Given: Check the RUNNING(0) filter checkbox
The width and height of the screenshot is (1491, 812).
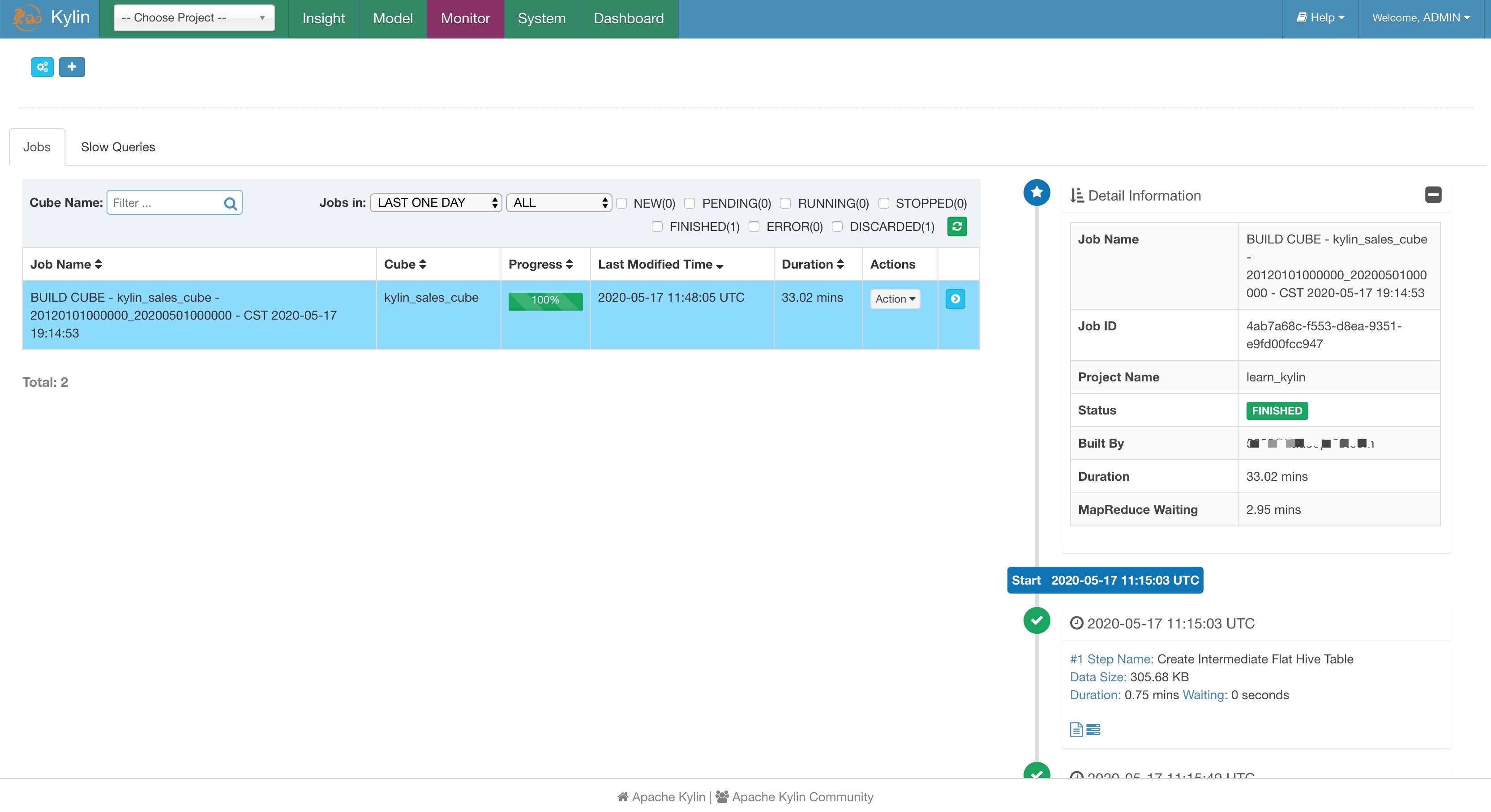Looking at the screenshot, I should pos(785,203).
